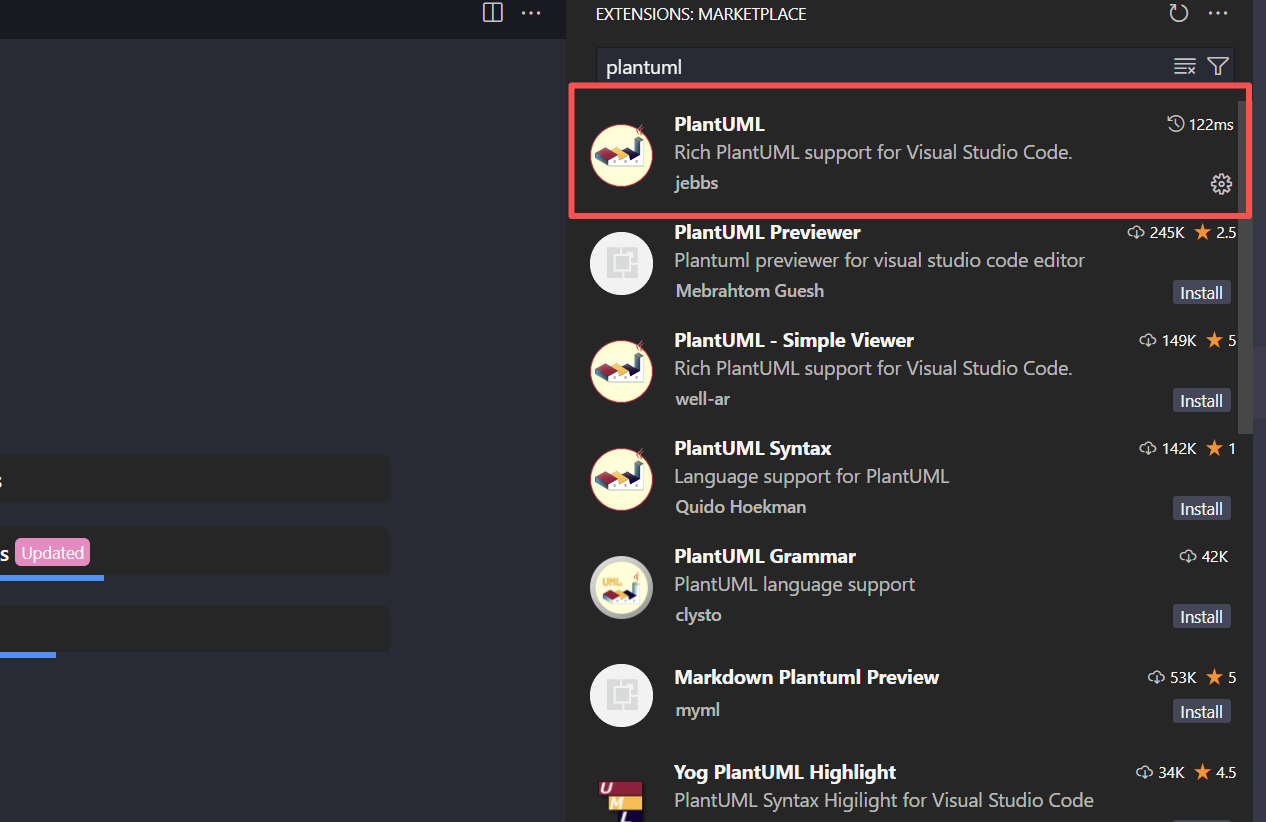1266x822 pixels.
Task: Open Markdown Plantuml Preview title
Action: pyautogui.click(x=807, y=677)
